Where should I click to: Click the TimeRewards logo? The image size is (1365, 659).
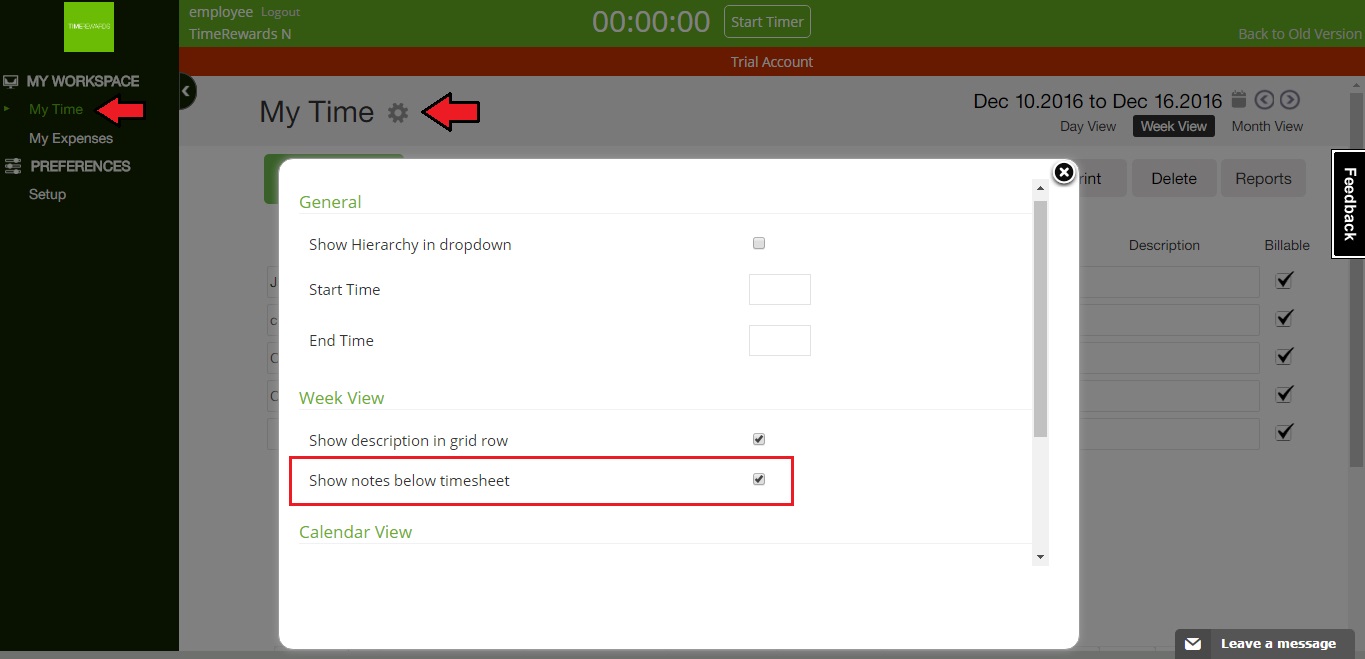tap(89, 26)
